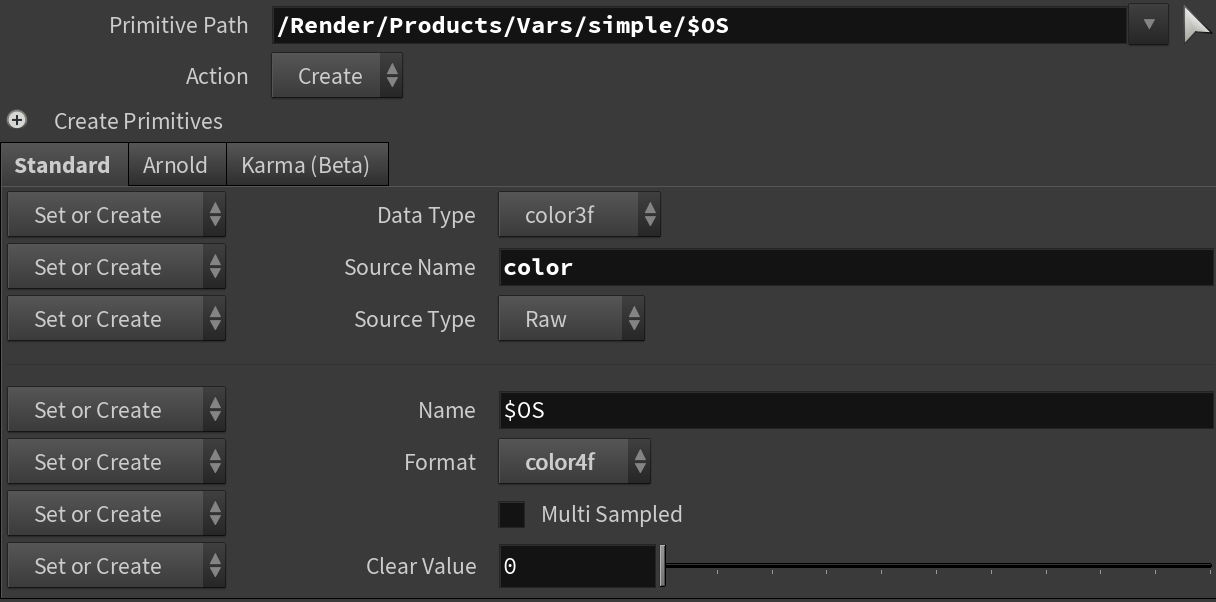1216x602 pixels.
Task: Click the plus icon beside Create Primitives
Action: click(x=17, y=121)
